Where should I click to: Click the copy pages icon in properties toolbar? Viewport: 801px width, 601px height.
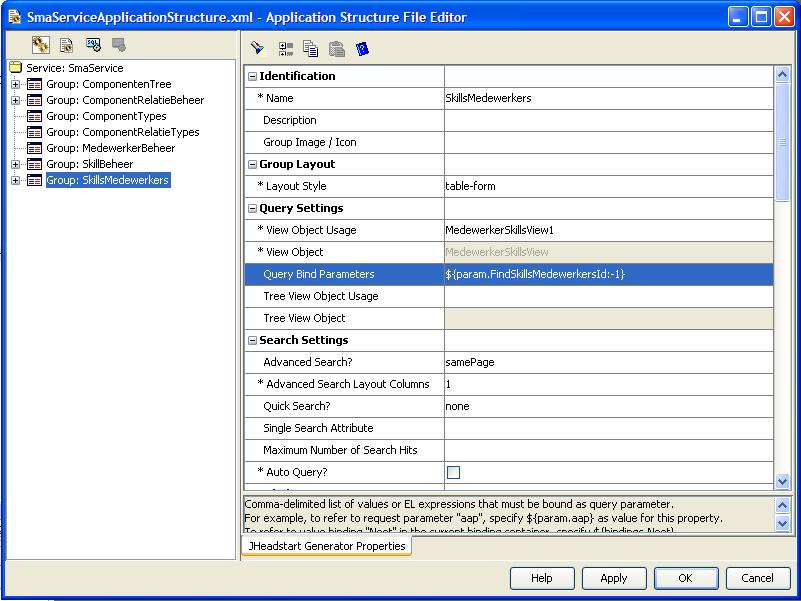click(x=311, y=48)
